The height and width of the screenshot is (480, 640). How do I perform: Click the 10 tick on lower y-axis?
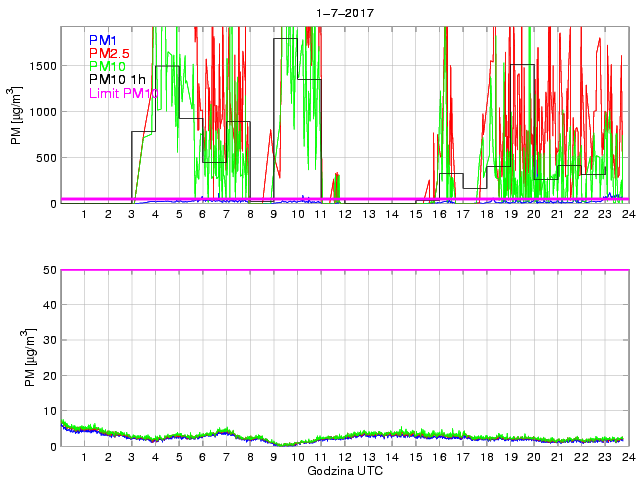(x=47, y=411)
